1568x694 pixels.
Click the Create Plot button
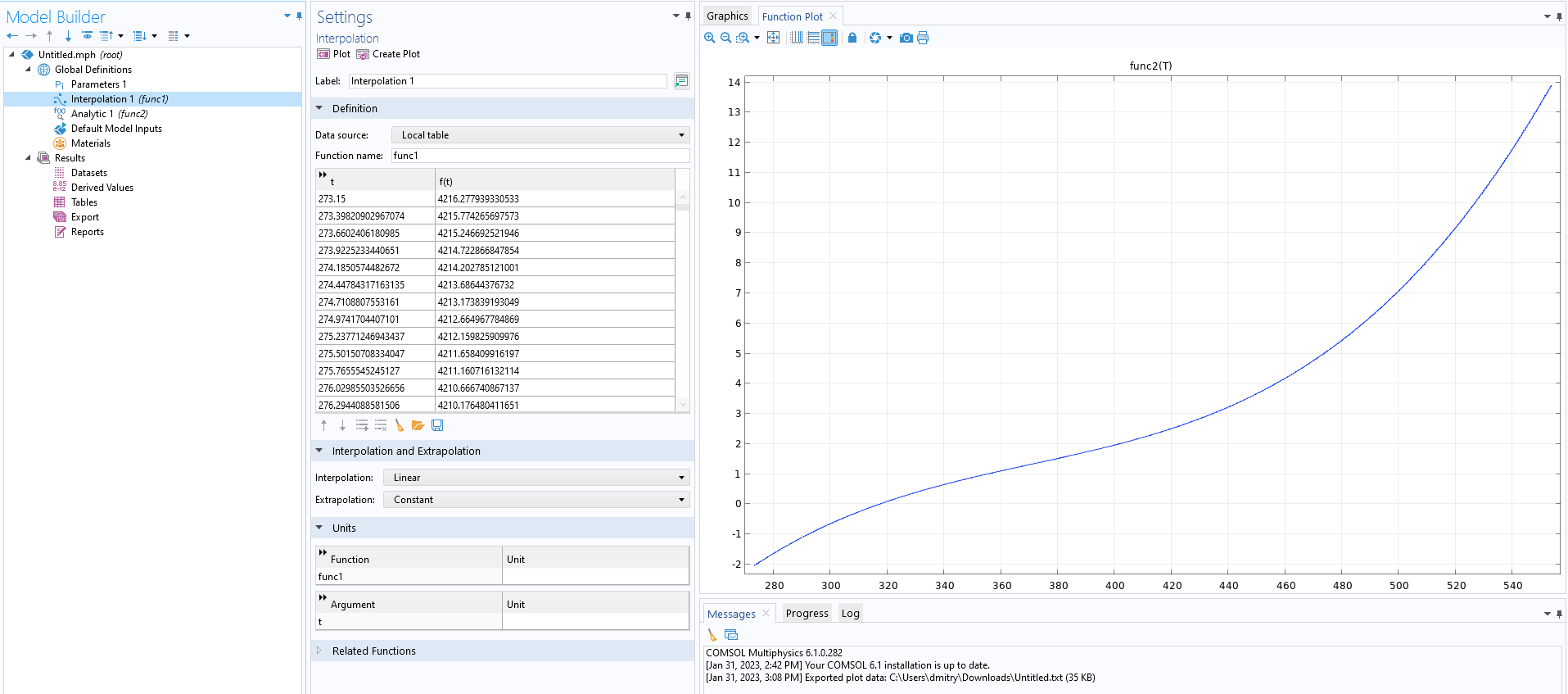388,54
